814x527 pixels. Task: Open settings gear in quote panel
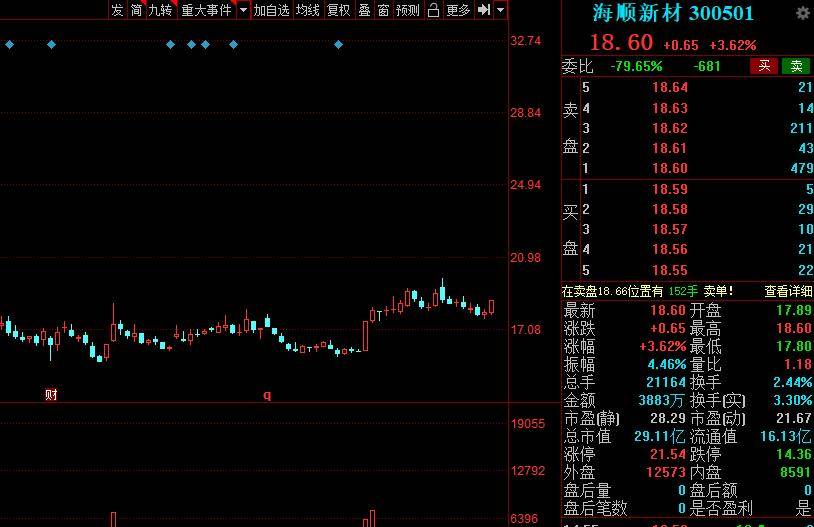click(x=803, y=13)
